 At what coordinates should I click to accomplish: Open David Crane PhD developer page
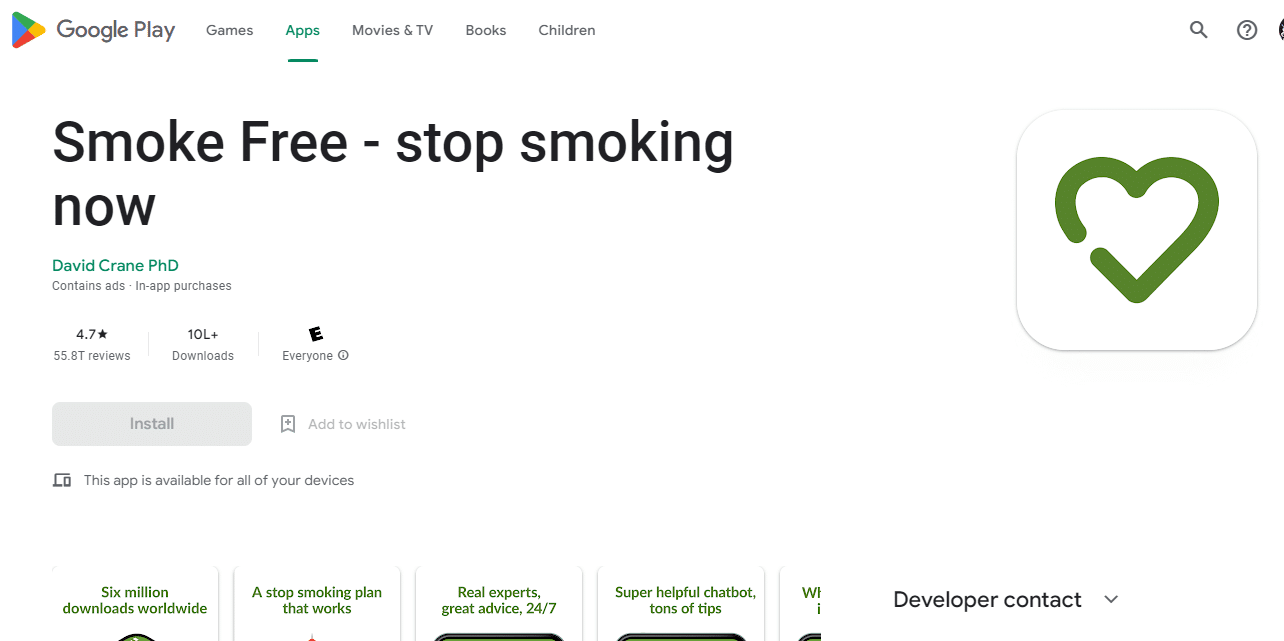pyautogui.click(x=115, y=266)
